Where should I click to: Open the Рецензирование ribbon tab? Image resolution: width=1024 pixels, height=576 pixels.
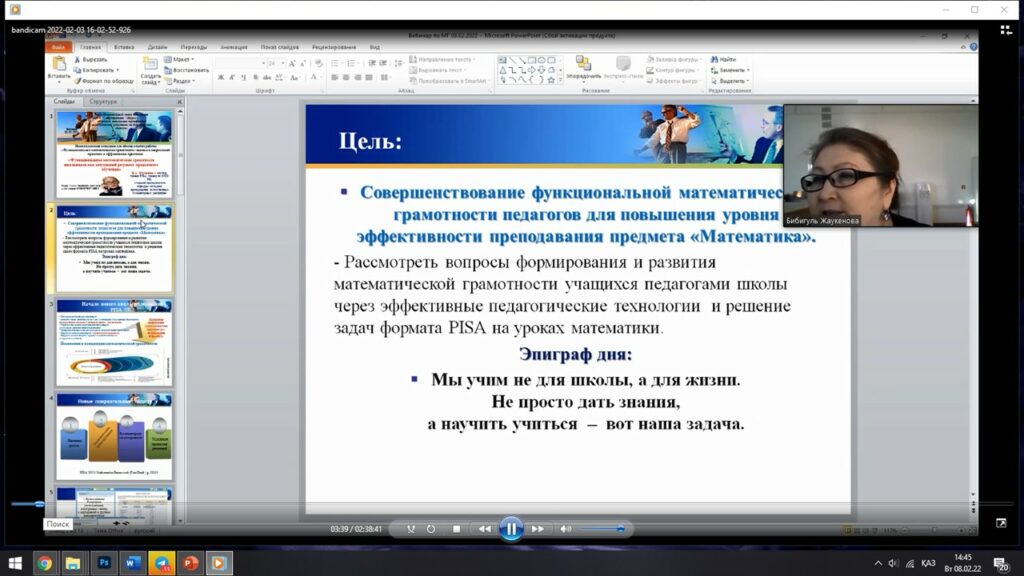pyautogui.click(x=334, y=47)
